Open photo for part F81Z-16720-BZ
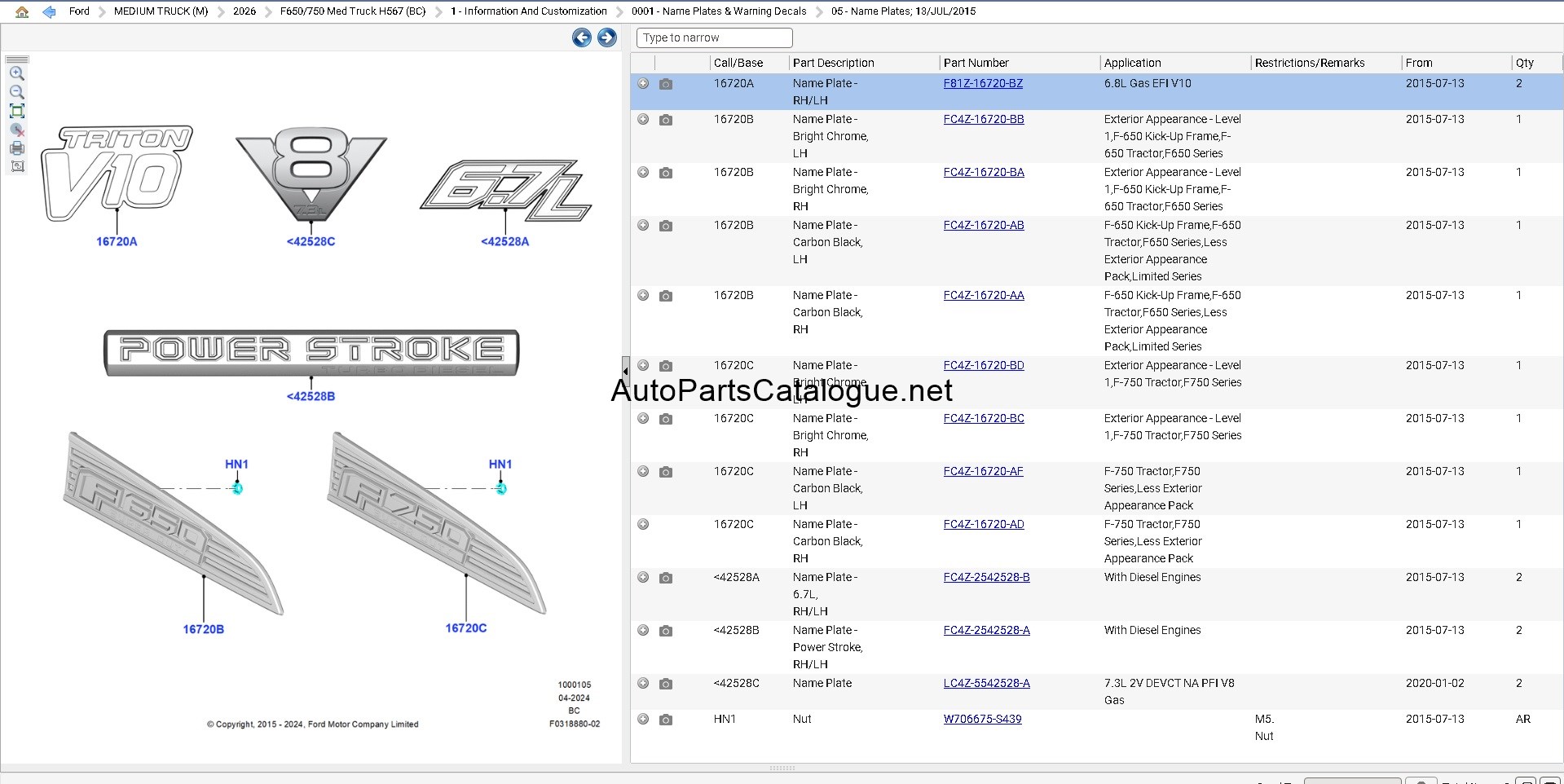Viewport: 1564px width, 784px height. pos(666,84)
